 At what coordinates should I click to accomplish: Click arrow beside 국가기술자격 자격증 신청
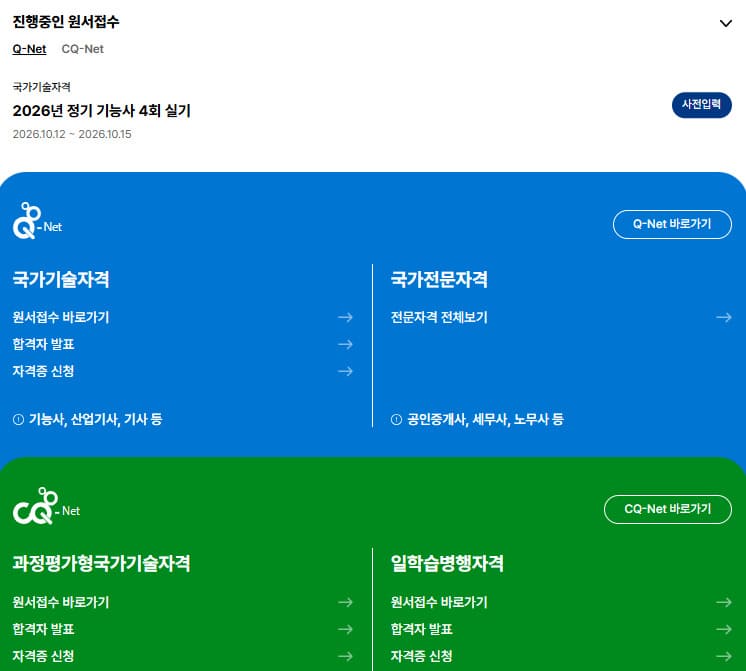(345, 371)
